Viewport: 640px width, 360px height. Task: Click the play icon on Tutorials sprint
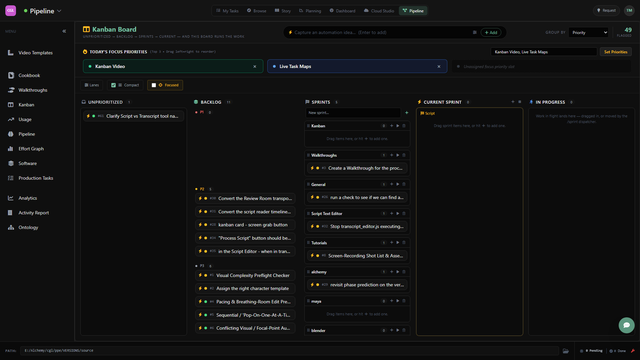[398, 242]
